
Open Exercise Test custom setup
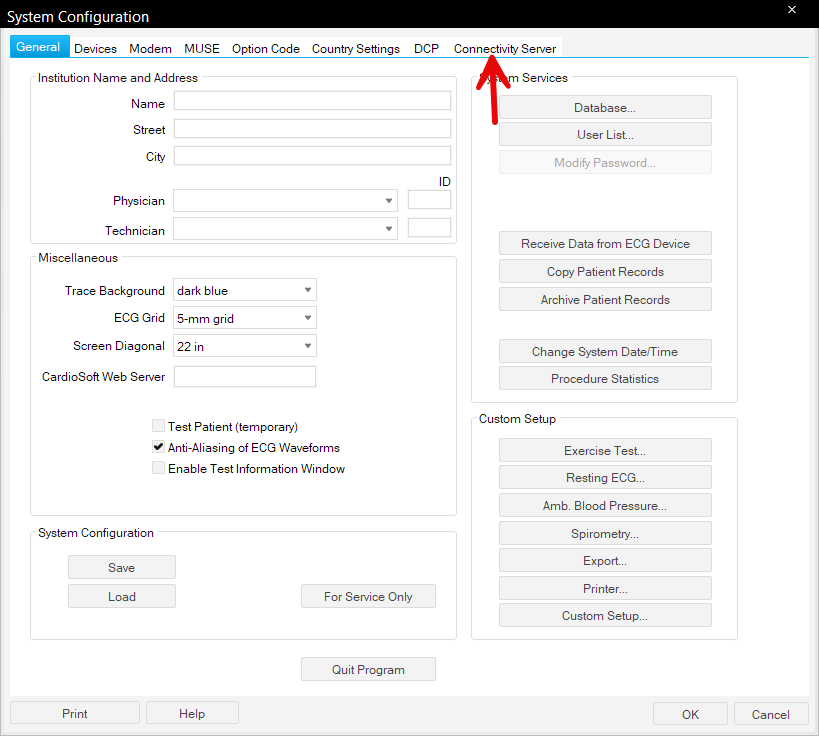pos(605,451)
